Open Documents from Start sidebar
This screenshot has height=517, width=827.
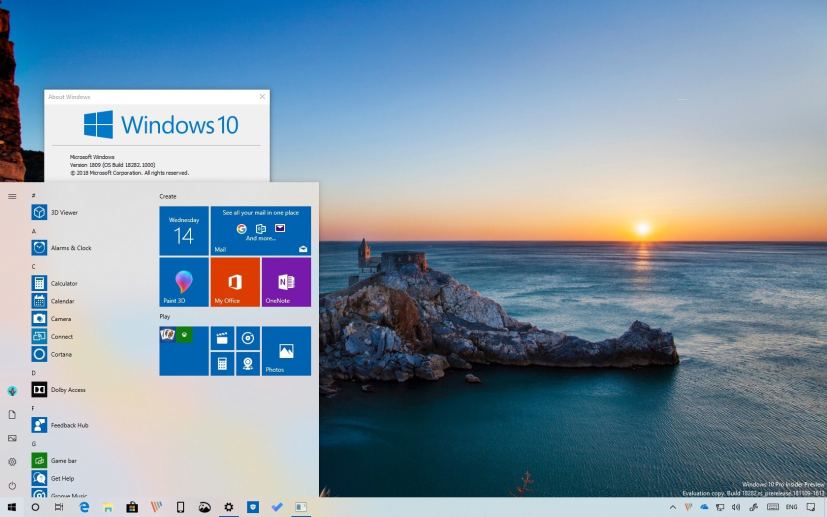click(12, 415)
